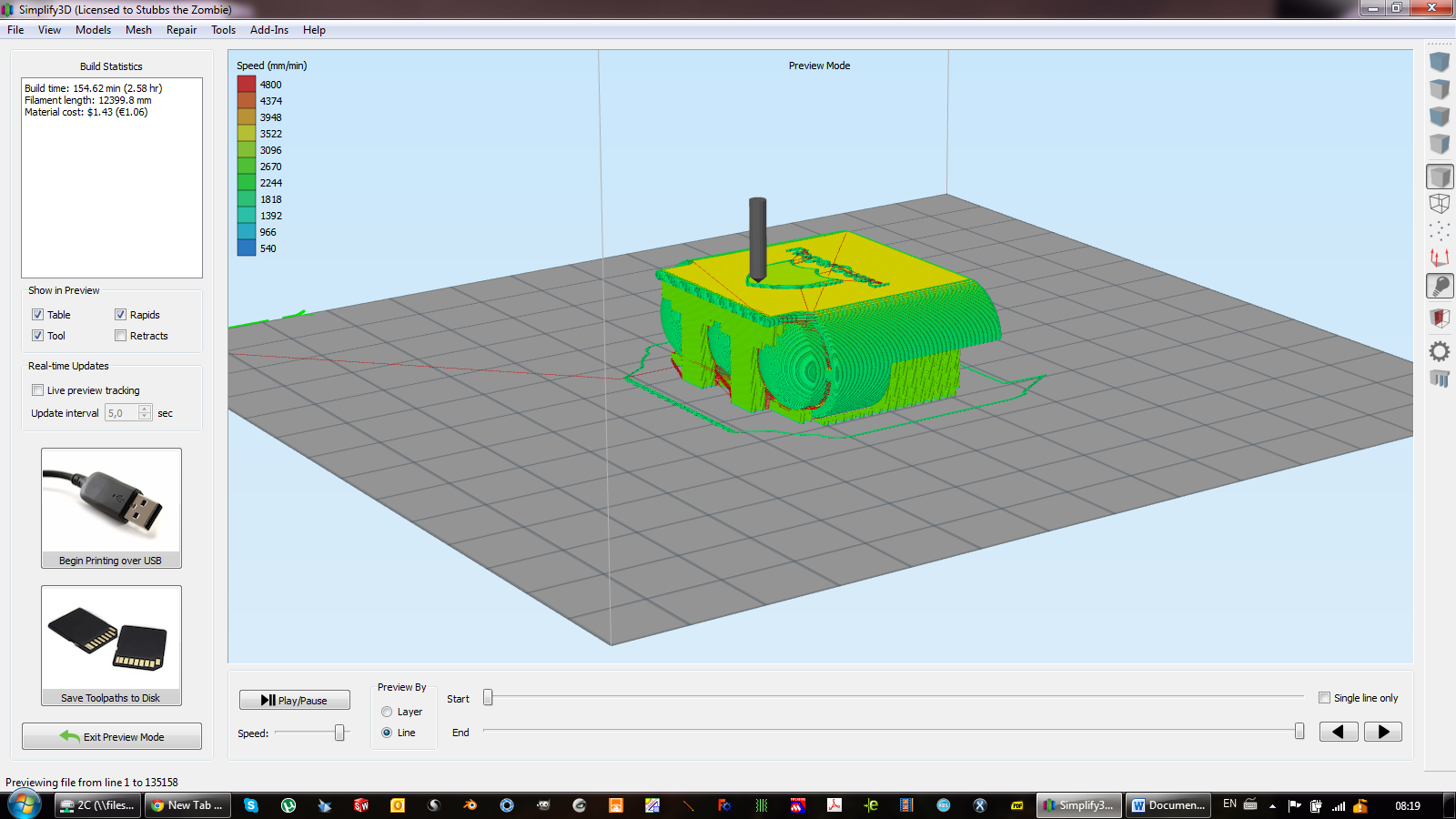
Task: Open the File menu
Action: click(15, 30)
